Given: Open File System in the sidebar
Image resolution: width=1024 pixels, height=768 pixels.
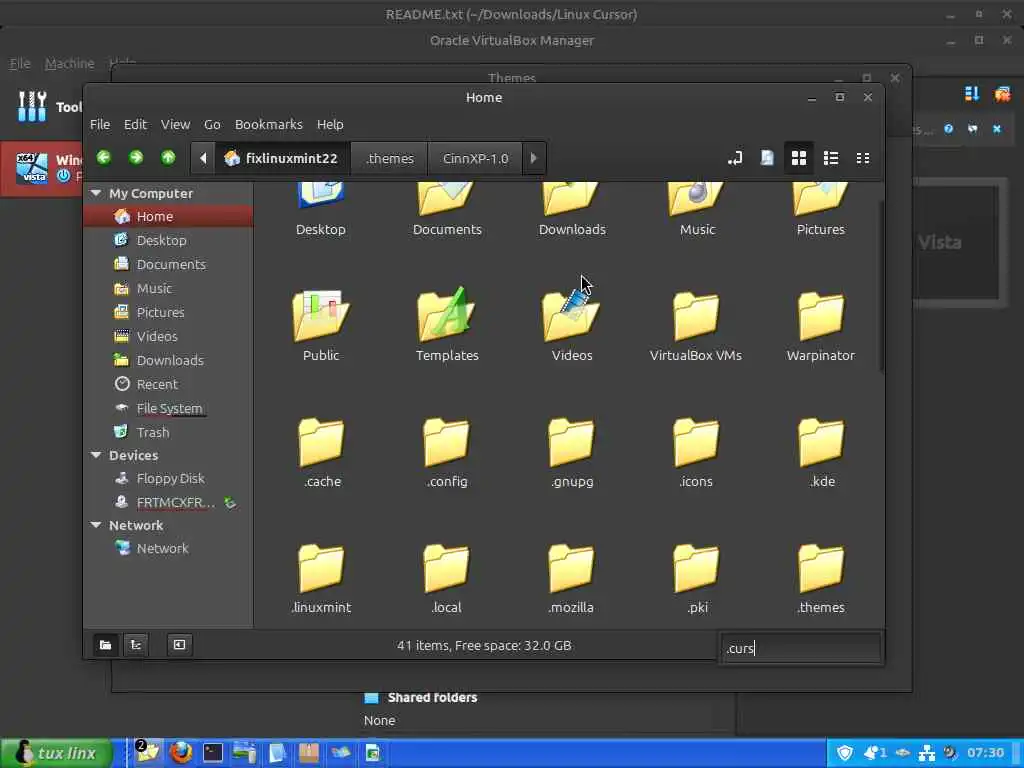Looking at the screenshot, I should point(168,408).
